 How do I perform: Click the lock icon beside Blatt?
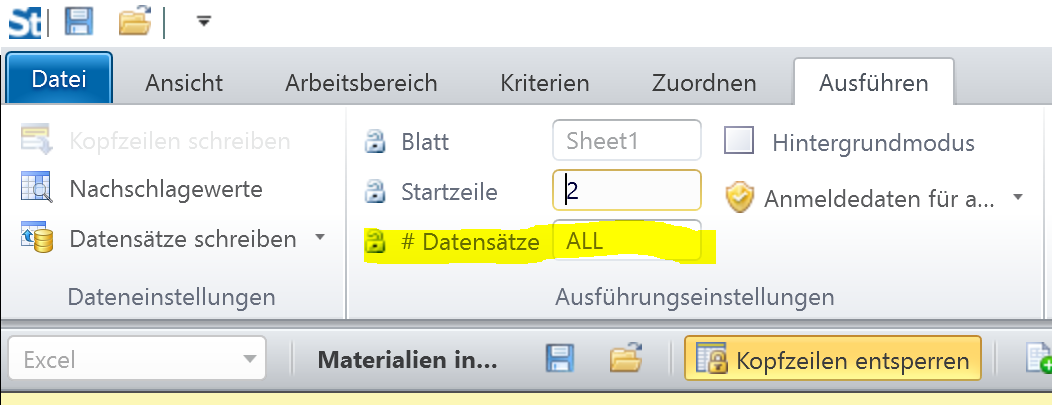click(375, 141)
